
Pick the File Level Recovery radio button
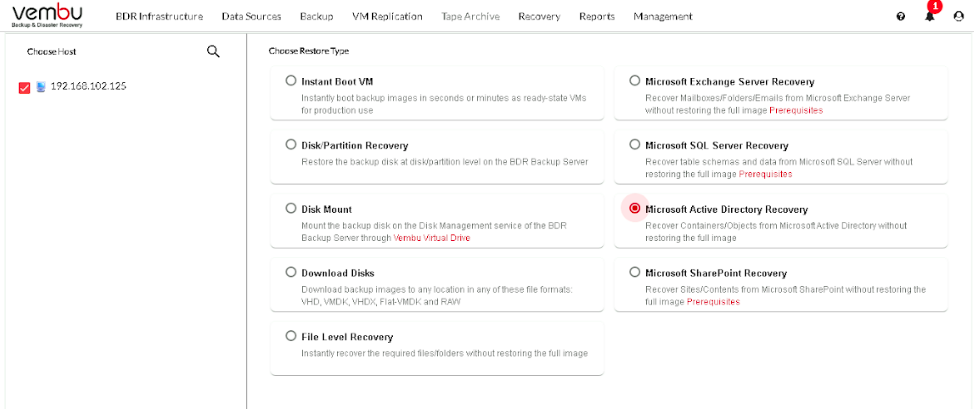[291, 336]
